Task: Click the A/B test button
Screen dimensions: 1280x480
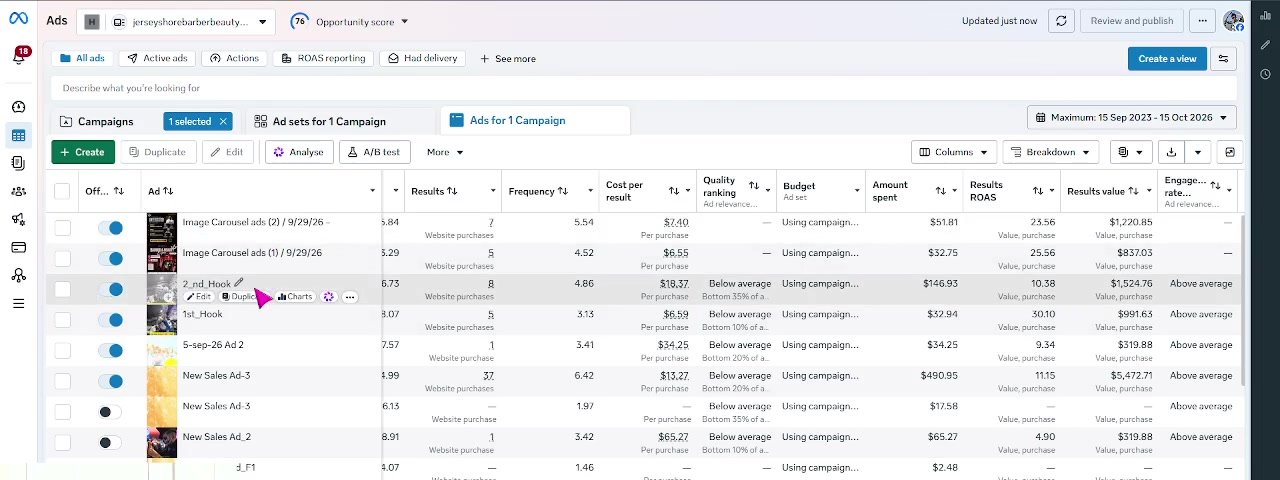Action: coord(375,152)
